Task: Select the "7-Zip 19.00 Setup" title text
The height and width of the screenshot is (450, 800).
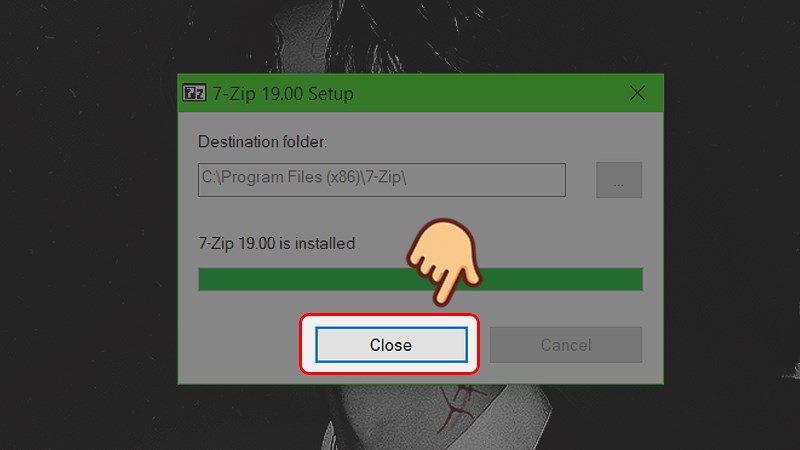Action: point(283,94)
